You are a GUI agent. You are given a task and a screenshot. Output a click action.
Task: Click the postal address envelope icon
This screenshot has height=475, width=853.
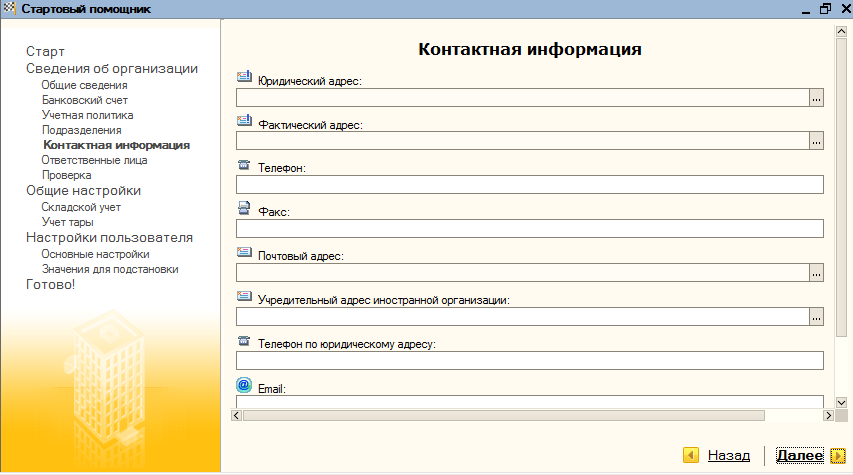244,252
